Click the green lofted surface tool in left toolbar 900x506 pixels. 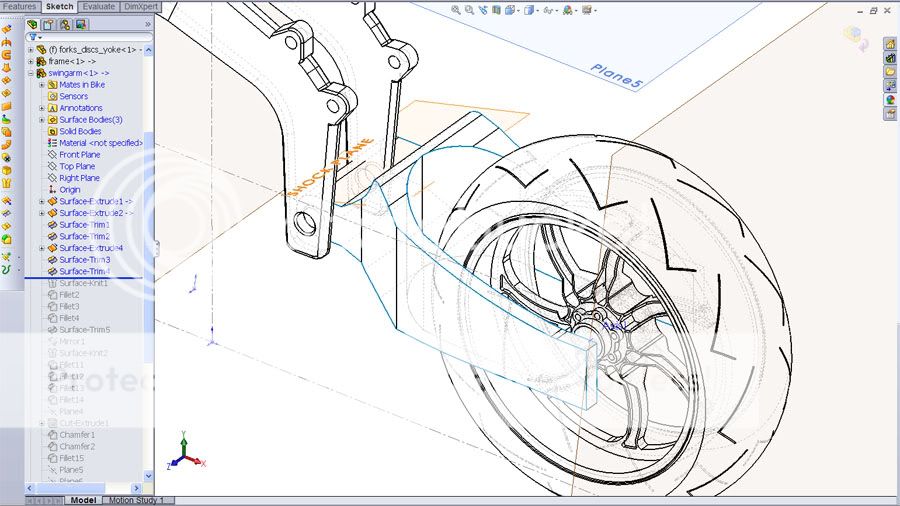[6, 119]
